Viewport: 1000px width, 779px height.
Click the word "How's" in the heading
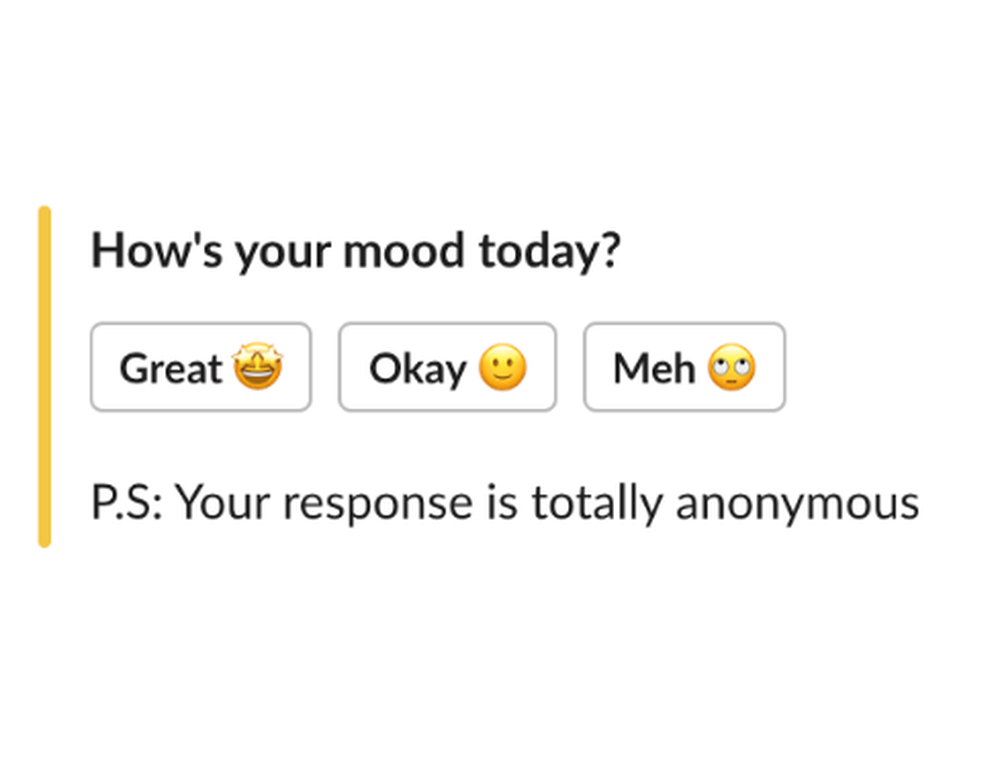(x=157, y=249)
